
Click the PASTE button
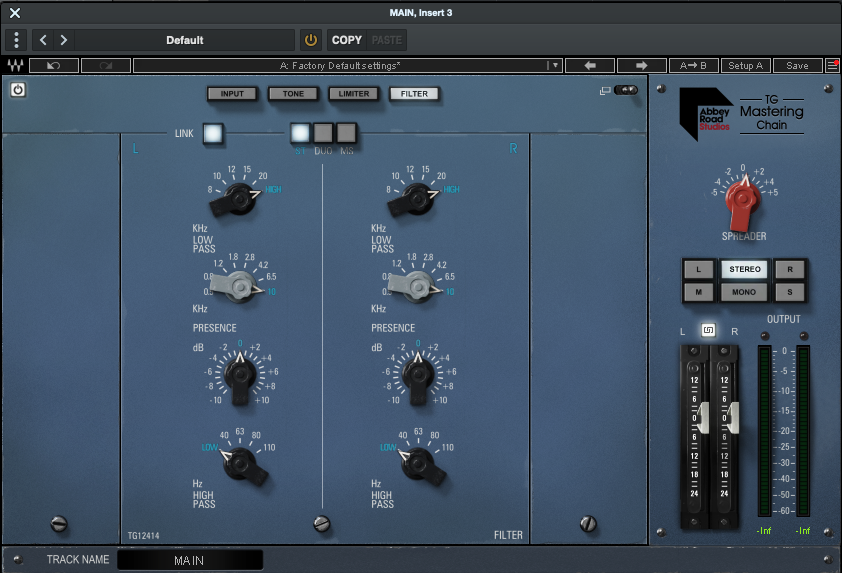(387, 40)
